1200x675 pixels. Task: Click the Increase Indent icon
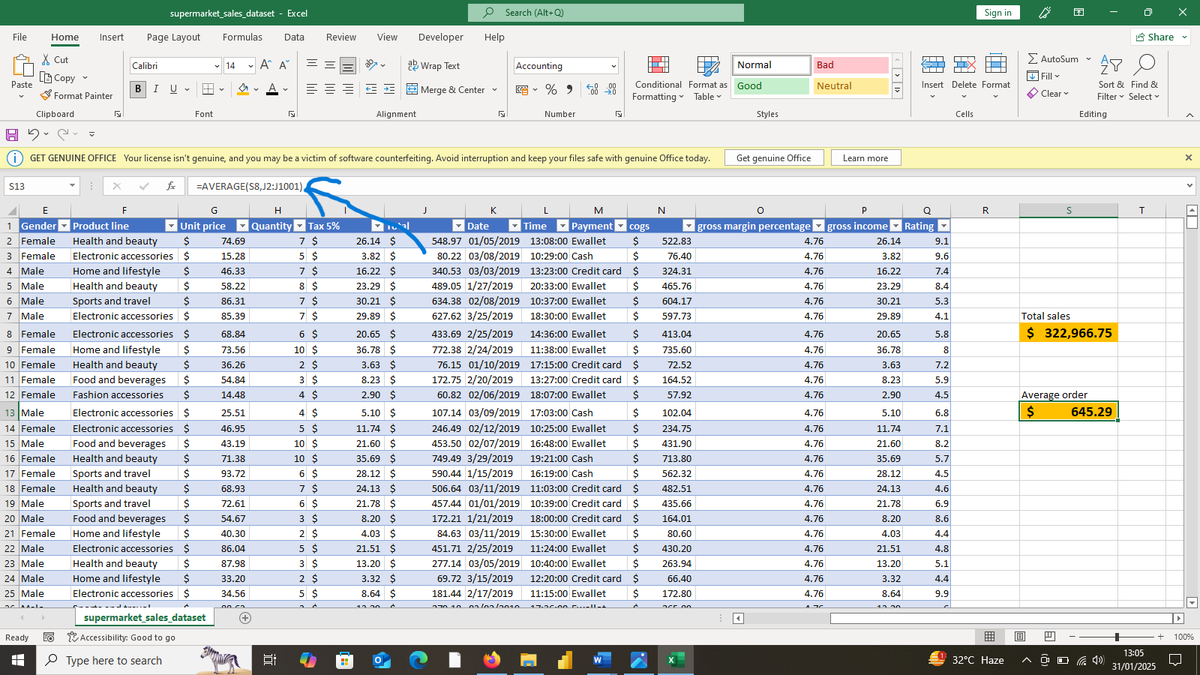pos(388,89)
